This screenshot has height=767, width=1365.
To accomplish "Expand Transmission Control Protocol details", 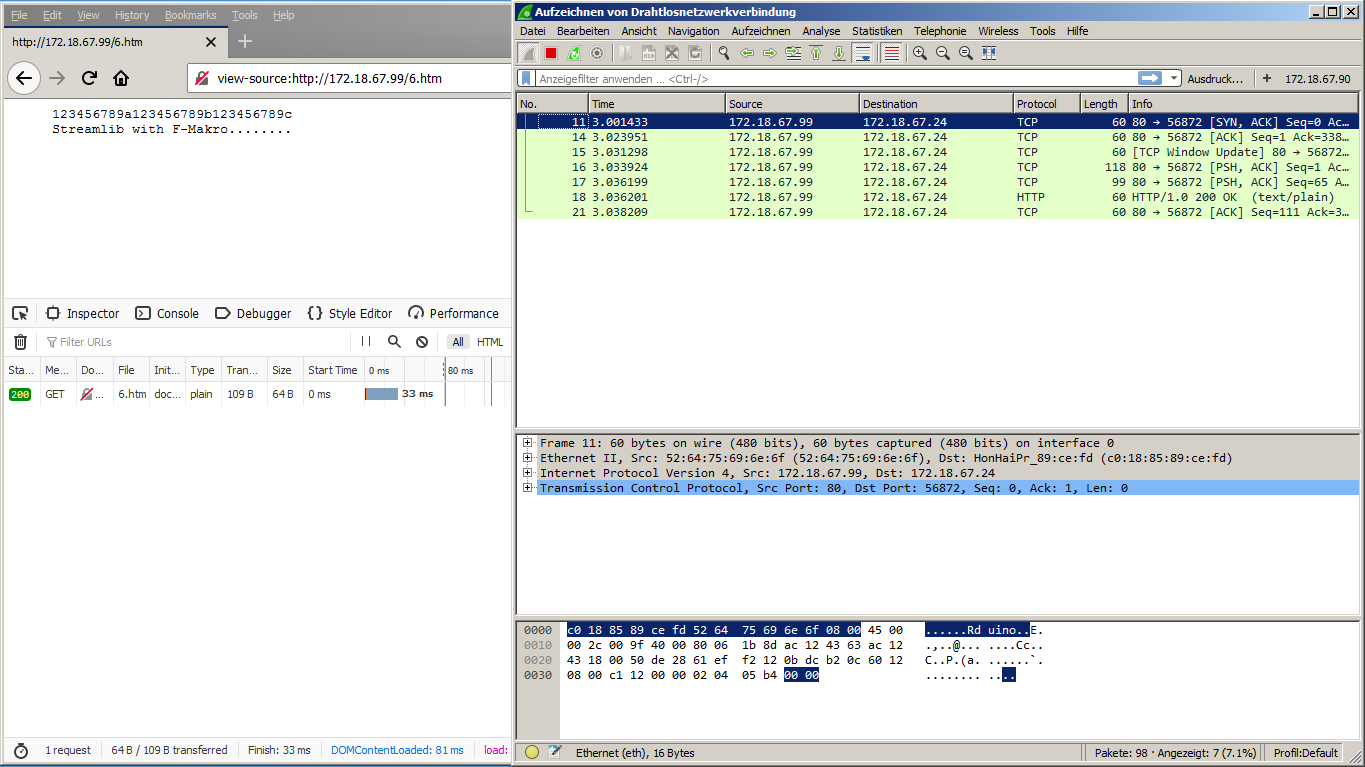I will tap(526, 488).
